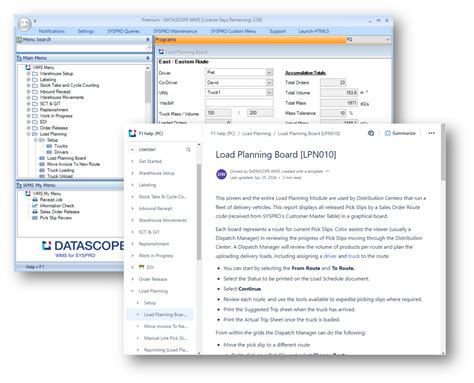Click the Load Planning Board tab icon
This screenshot has width=474, height=383.
(x=161, y=52)
